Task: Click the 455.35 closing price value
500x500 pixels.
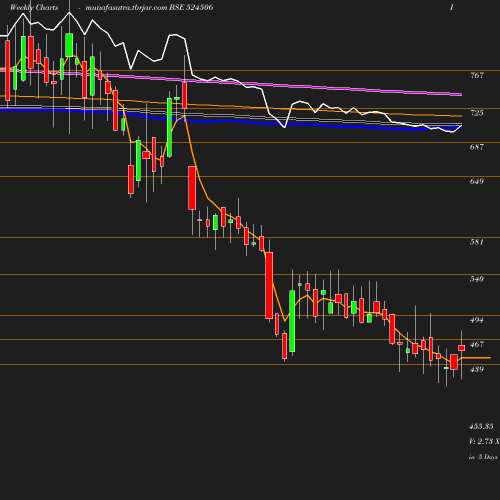Action: (x=481, y=426)
